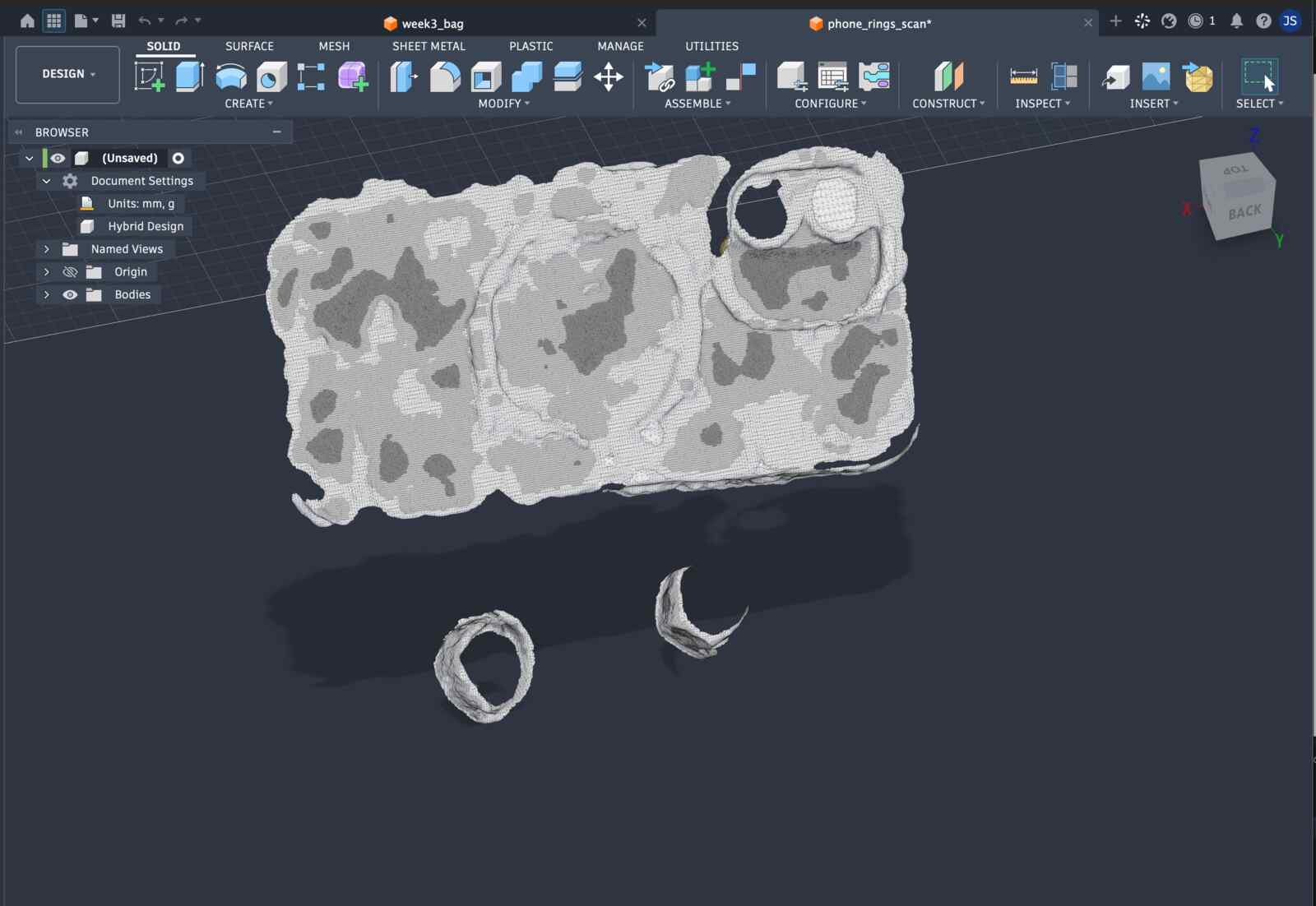Click the Hybrid Design tree item
The width and height of the screenshot is (1316, 906).
point(146,226)
